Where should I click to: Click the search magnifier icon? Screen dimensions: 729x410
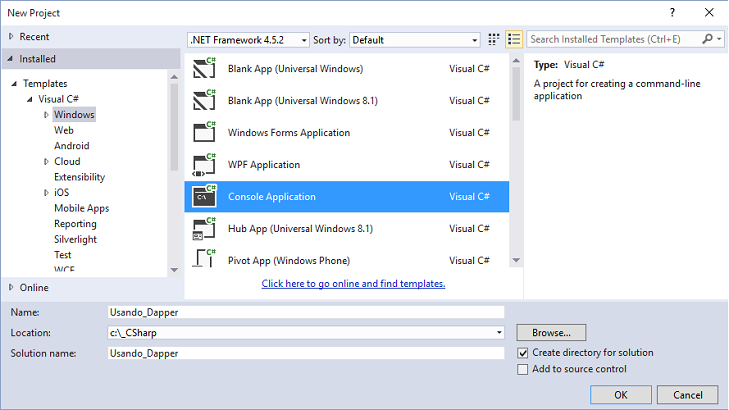pyautogui.click(x=707, y=39)
